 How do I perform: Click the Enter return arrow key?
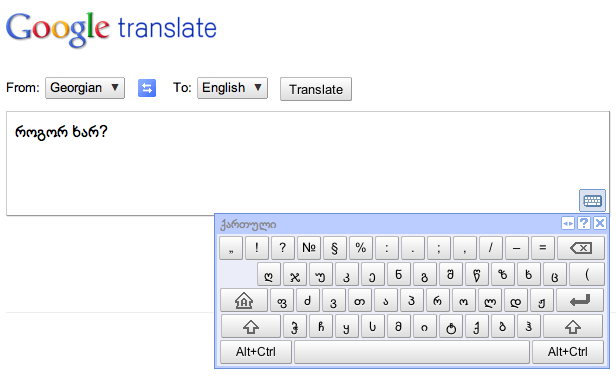[x=580, y=301]
